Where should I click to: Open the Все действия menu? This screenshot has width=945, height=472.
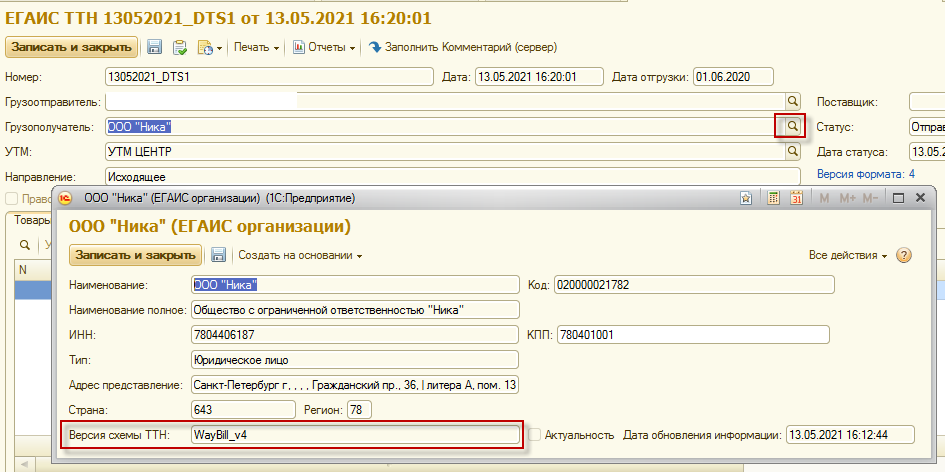click(847, 255)
